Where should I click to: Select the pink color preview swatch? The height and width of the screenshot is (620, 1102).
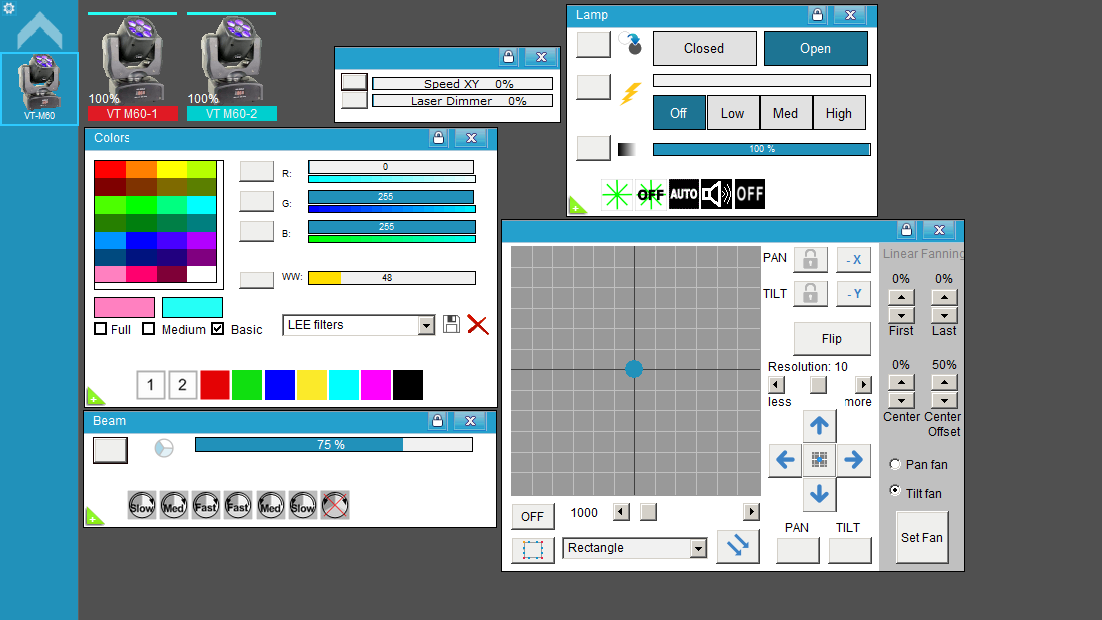pyautogui.click(x=124, y=307)
